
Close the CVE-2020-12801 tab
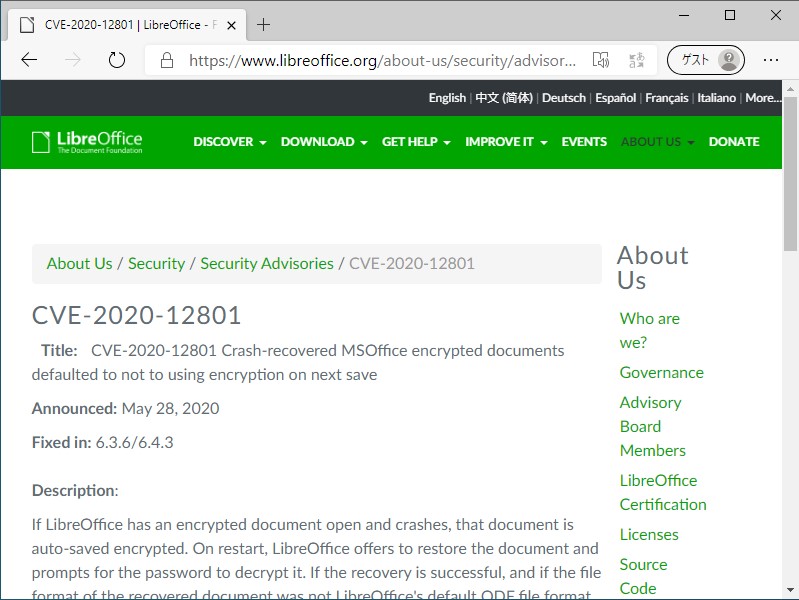(x=231, y=25)
